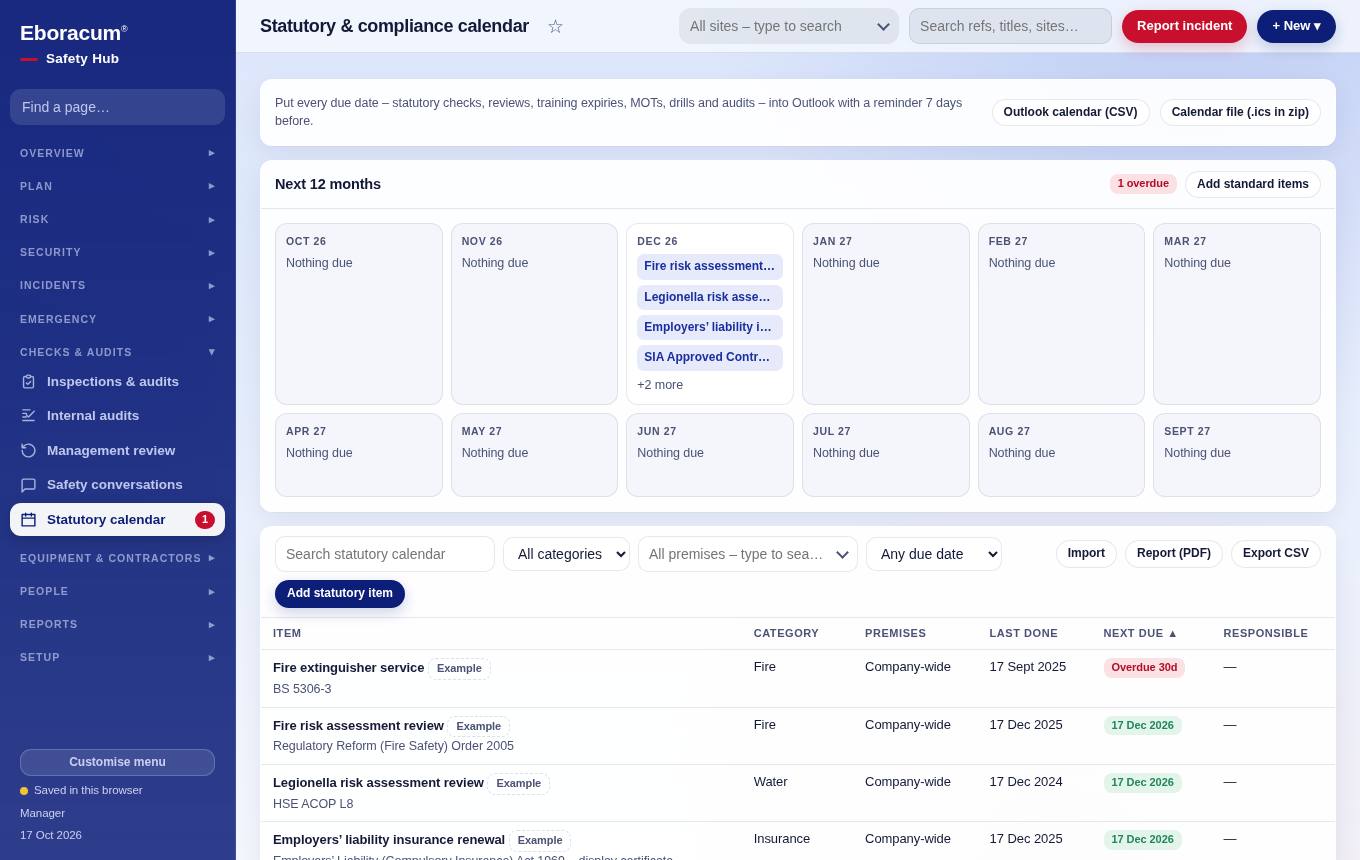Generate Report (PDF)
Viewport: 1360px width, 860px height.
1174,554
